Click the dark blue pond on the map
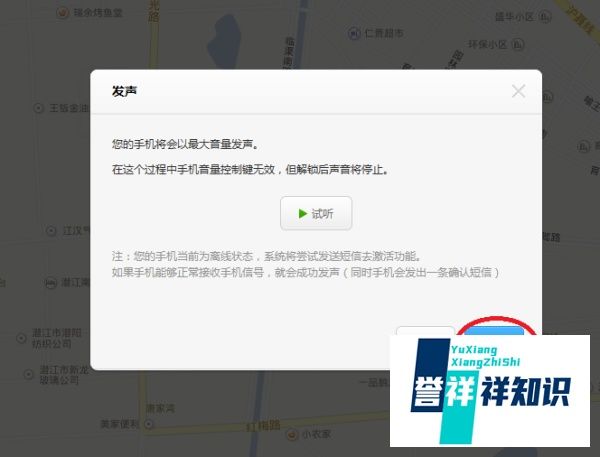This screenshot has width=600, height=457. (224, 41)
